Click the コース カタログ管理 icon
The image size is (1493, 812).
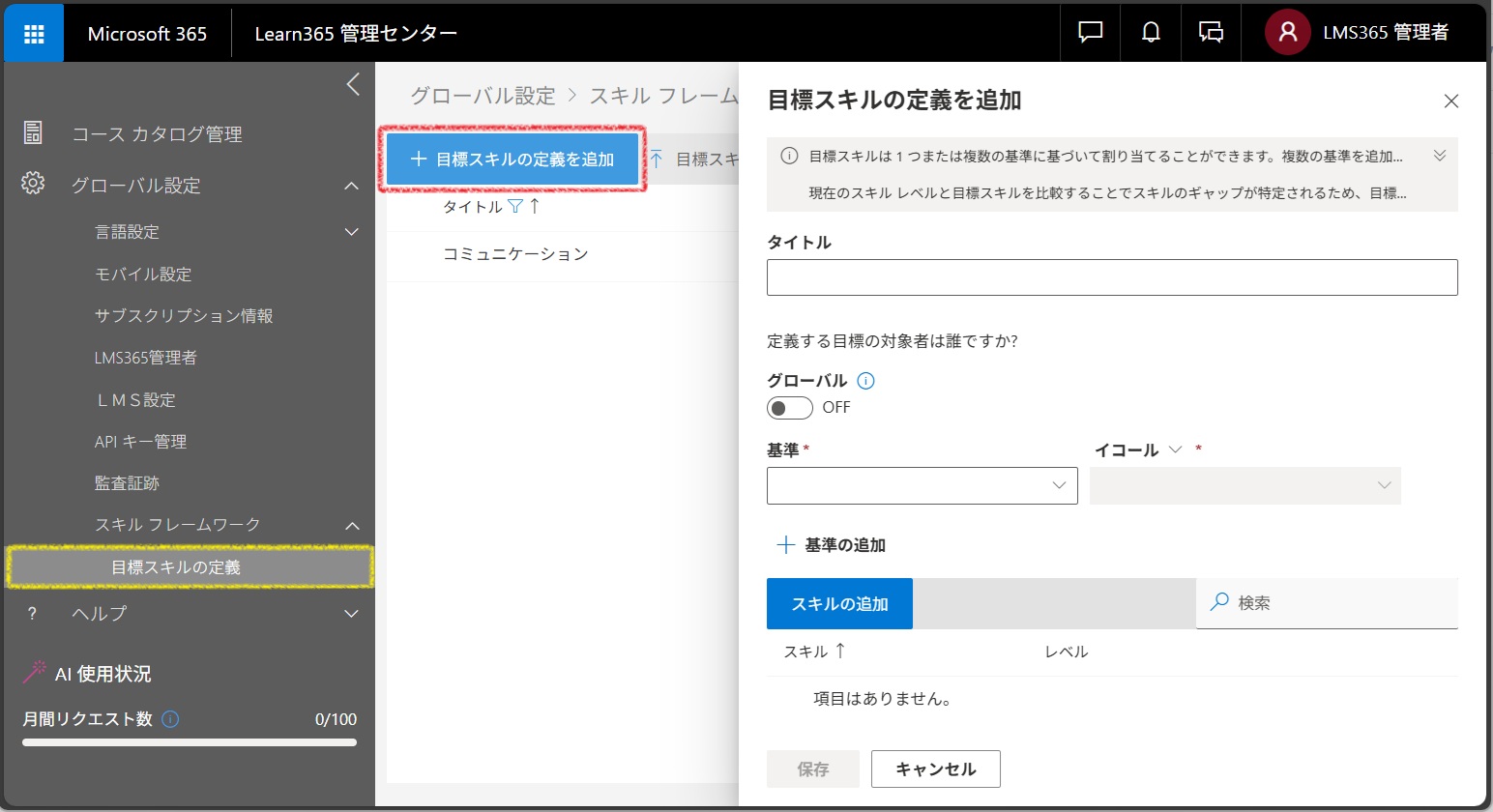(x=33, y=133)
